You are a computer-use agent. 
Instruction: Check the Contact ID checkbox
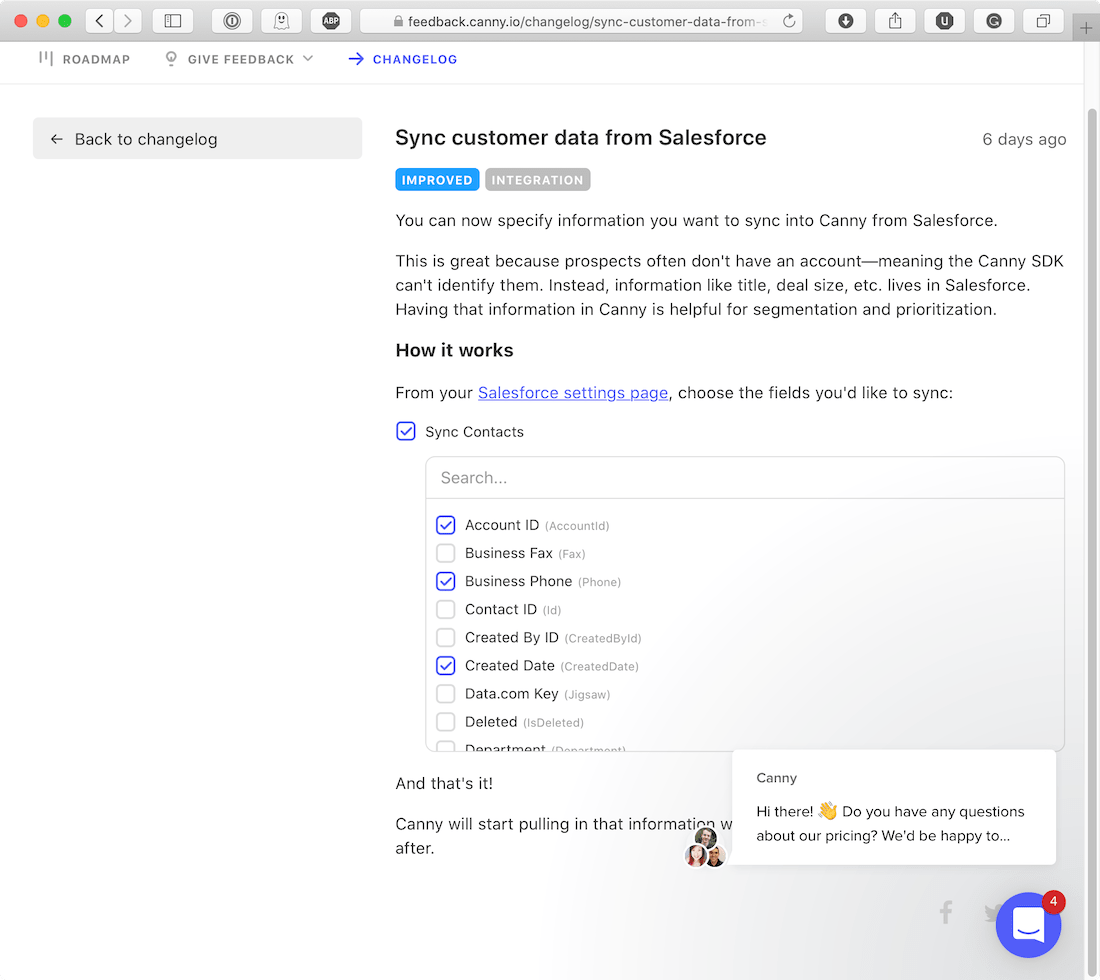click(445, 609)
